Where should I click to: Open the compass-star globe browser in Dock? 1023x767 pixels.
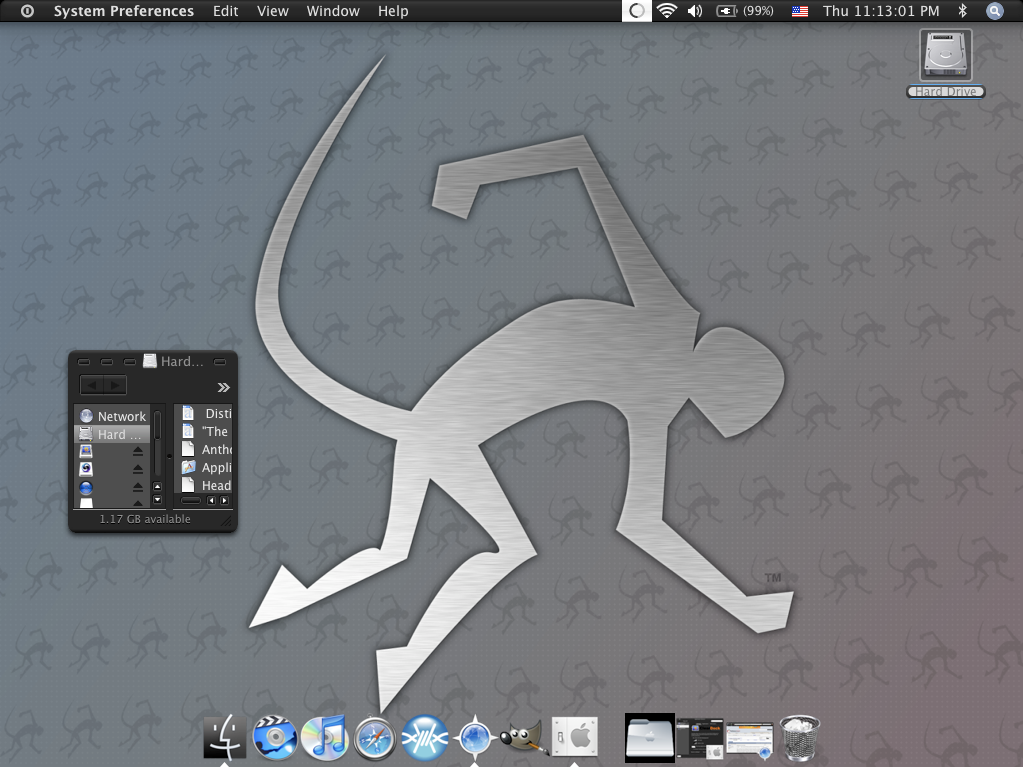[x=474, y=738]
